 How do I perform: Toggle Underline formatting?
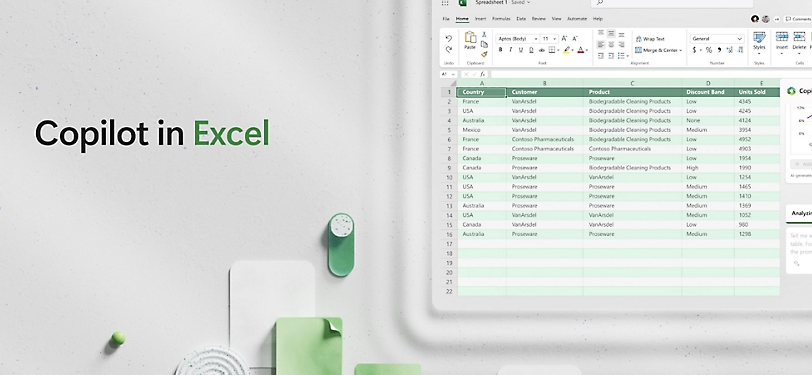521,50
